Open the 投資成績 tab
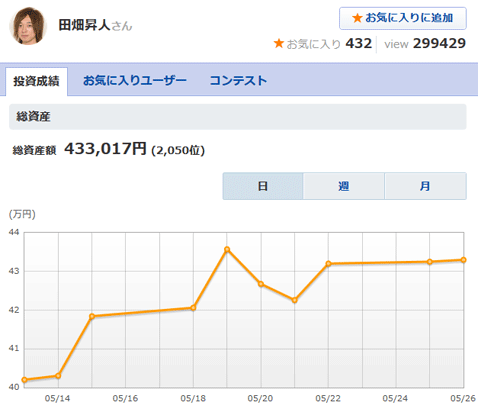The width and height of the screenshot is (478, 412). pos(36,81)
